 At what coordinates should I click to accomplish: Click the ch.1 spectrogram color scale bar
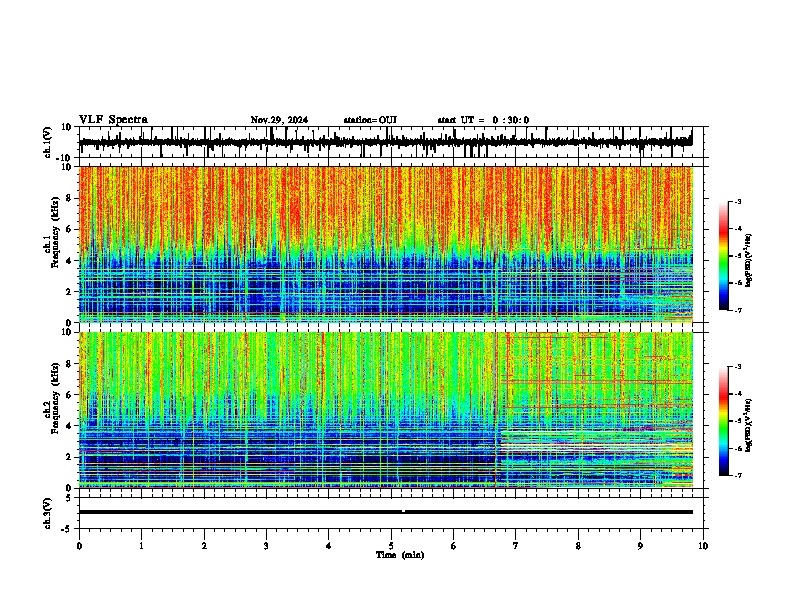(723, 256)
